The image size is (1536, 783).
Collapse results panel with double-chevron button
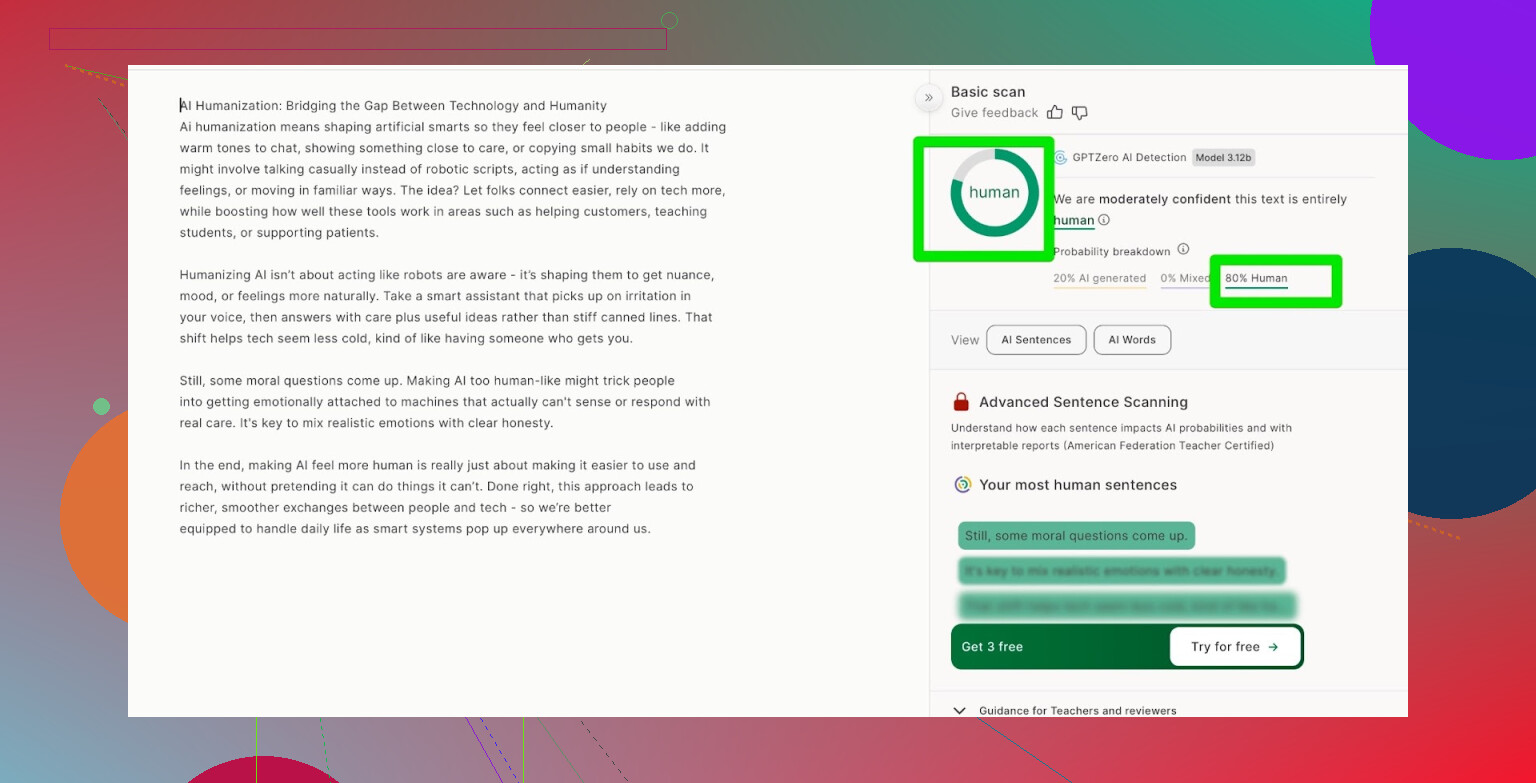pyautogui.click(x=928, y=97)
